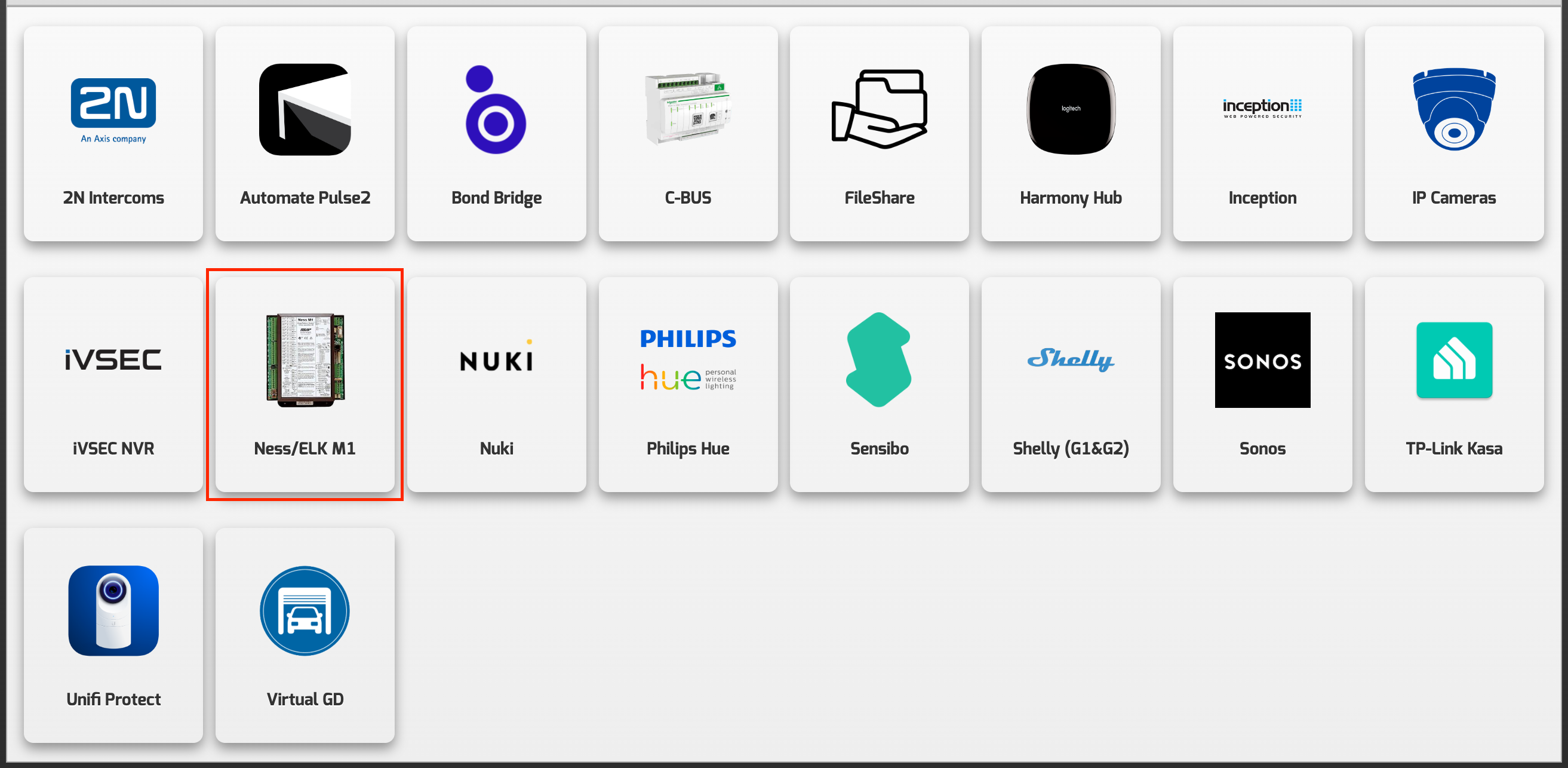Click the Shelly script logo
This screenshot has height=768, width=1568.
1071,359
